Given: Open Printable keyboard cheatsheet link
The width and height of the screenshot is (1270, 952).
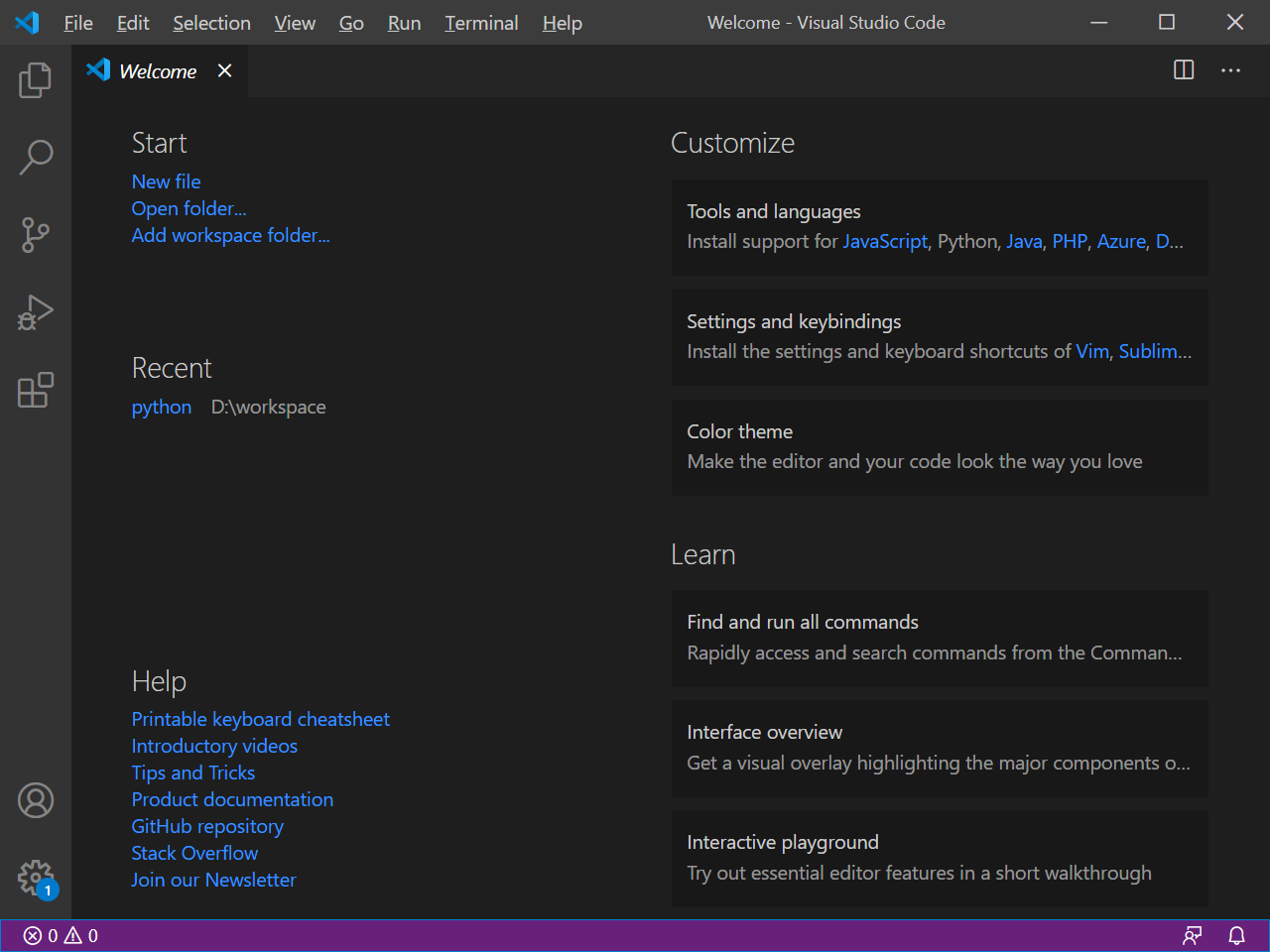Looking at the screenshot, I should 260,719.
